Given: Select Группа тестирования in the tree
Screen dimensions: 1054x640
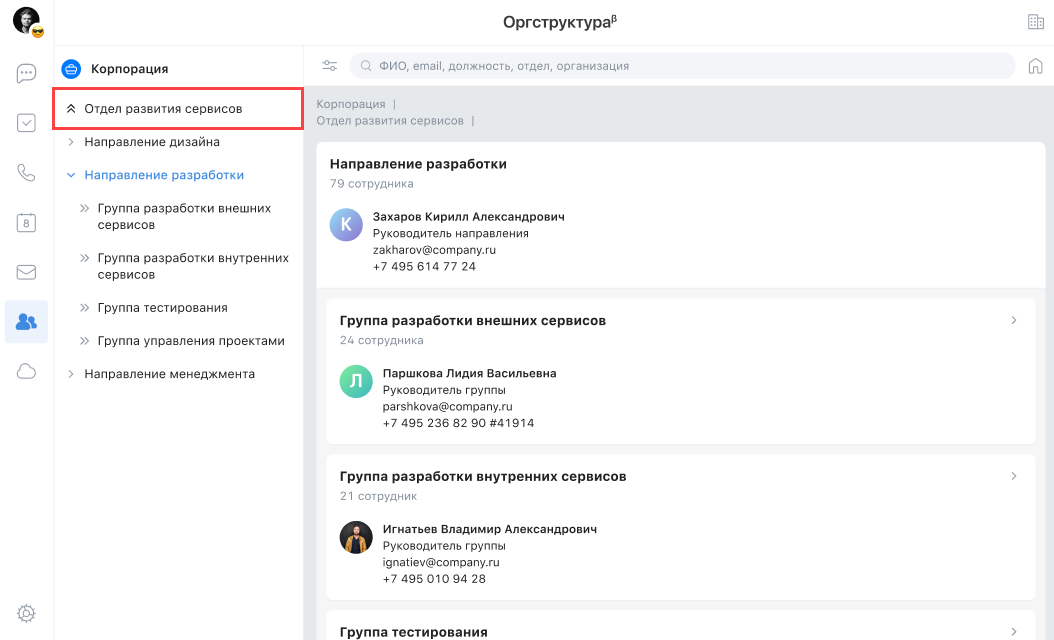Looking at the screenshot, I should coord(162,308).
